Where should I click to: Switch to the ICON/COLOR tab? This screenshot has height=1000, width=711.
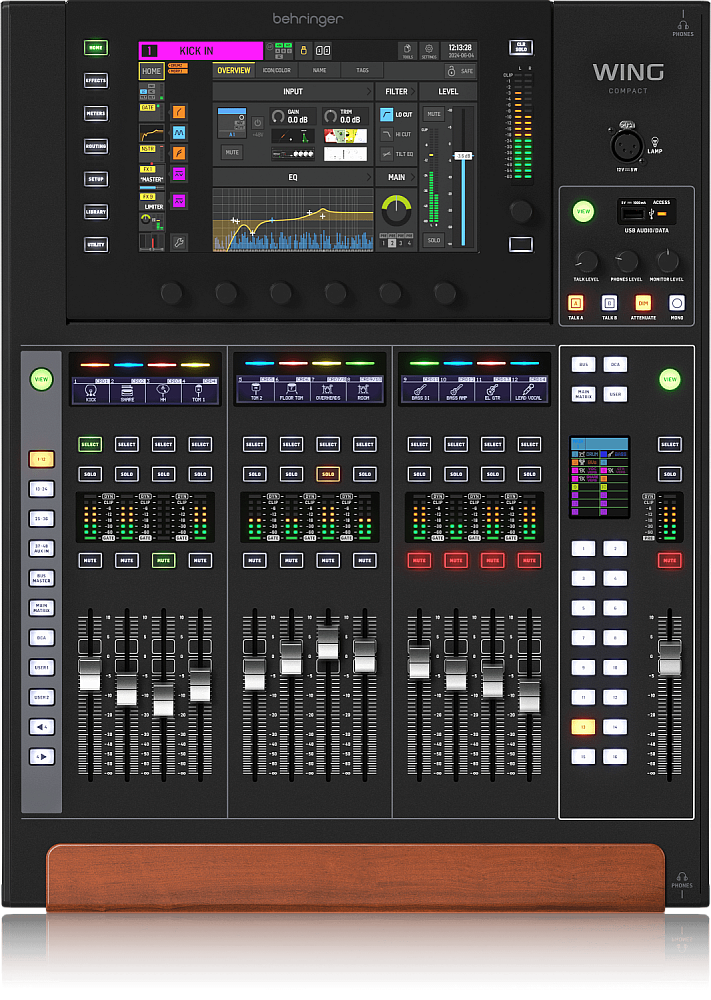pyautogui.click(x=276, y=71)
